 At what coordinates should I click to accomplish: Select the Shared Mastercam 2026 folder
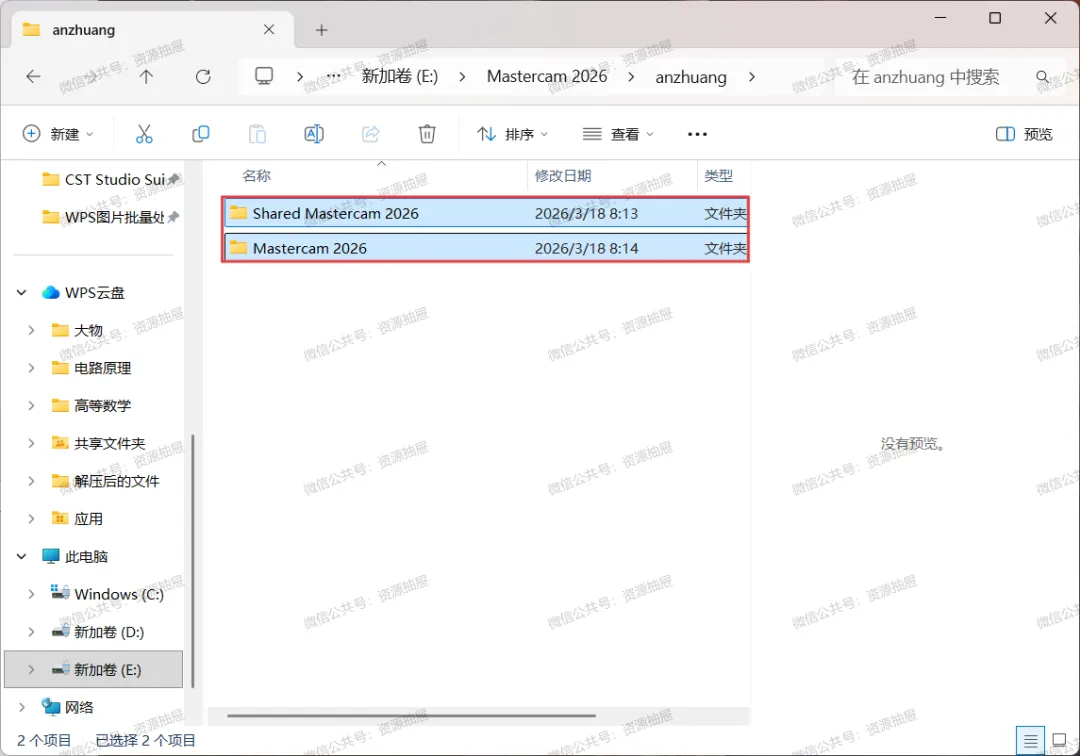coord(486,213)
